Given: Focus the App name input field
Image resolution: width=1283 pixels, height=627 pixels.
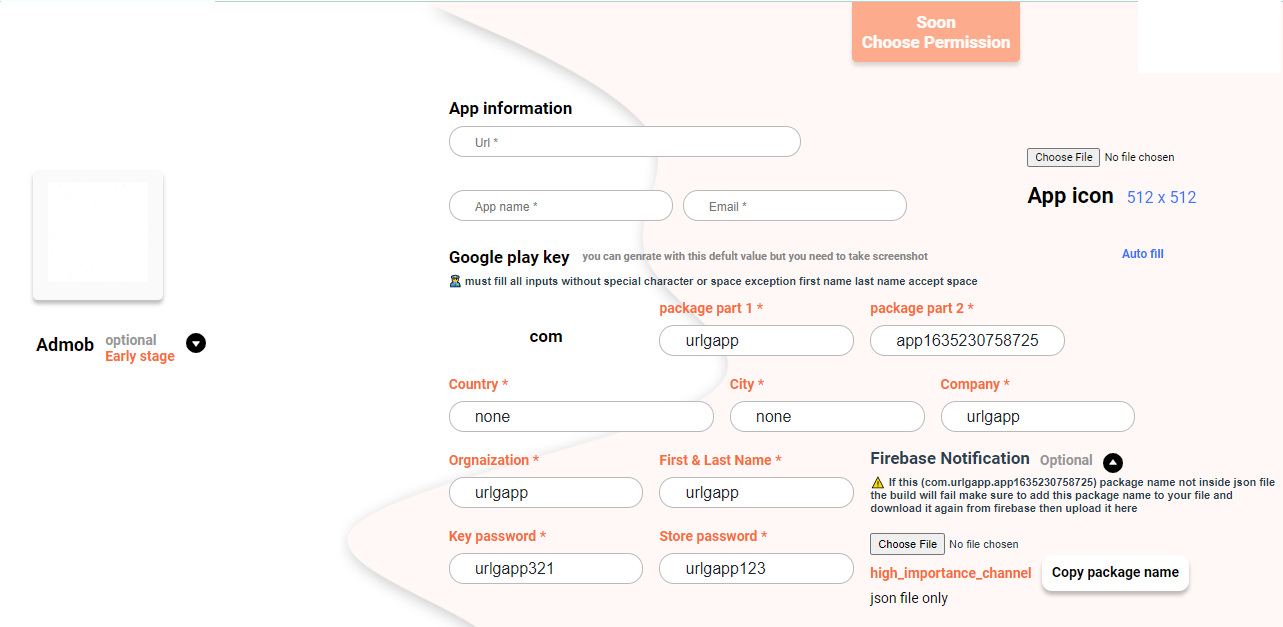Looking at the screenshot, I should [561, 206].
